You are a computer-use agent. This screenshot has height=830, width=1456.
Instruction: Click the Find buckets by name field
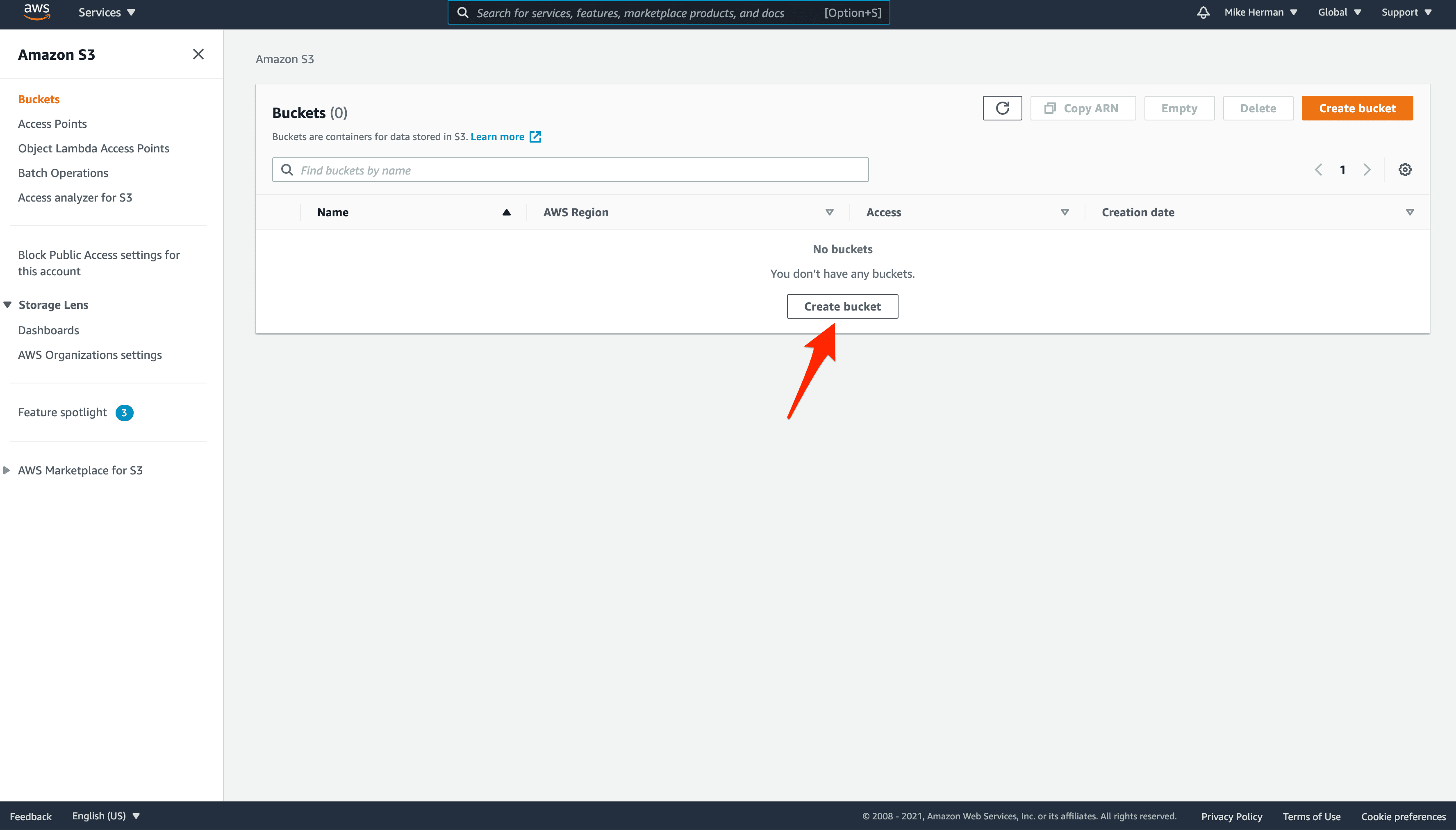[570, 170]
